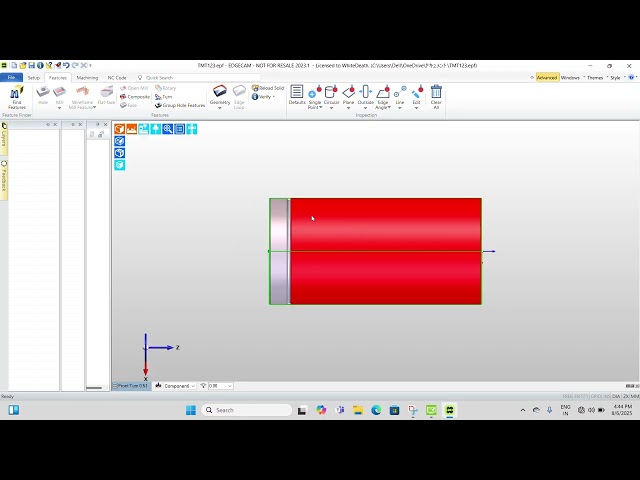640x480 pixels.
Task: Expand the Geometry dropdown arrow
Action: (220, 108)
